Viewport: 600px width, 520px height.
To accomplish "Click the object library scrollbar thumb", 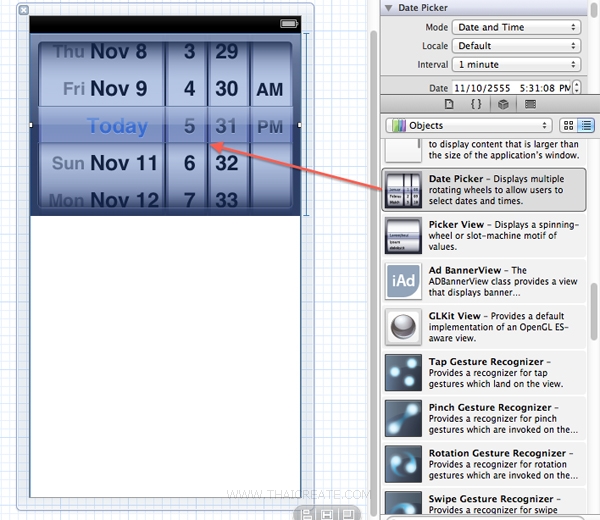I will [593, 311].
